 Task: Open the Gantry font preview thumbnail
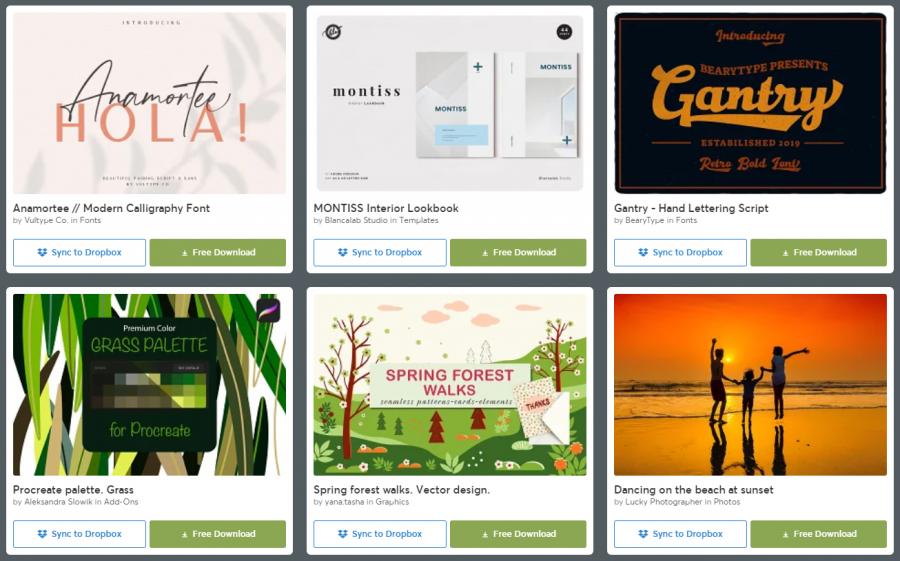pos(750,103)
